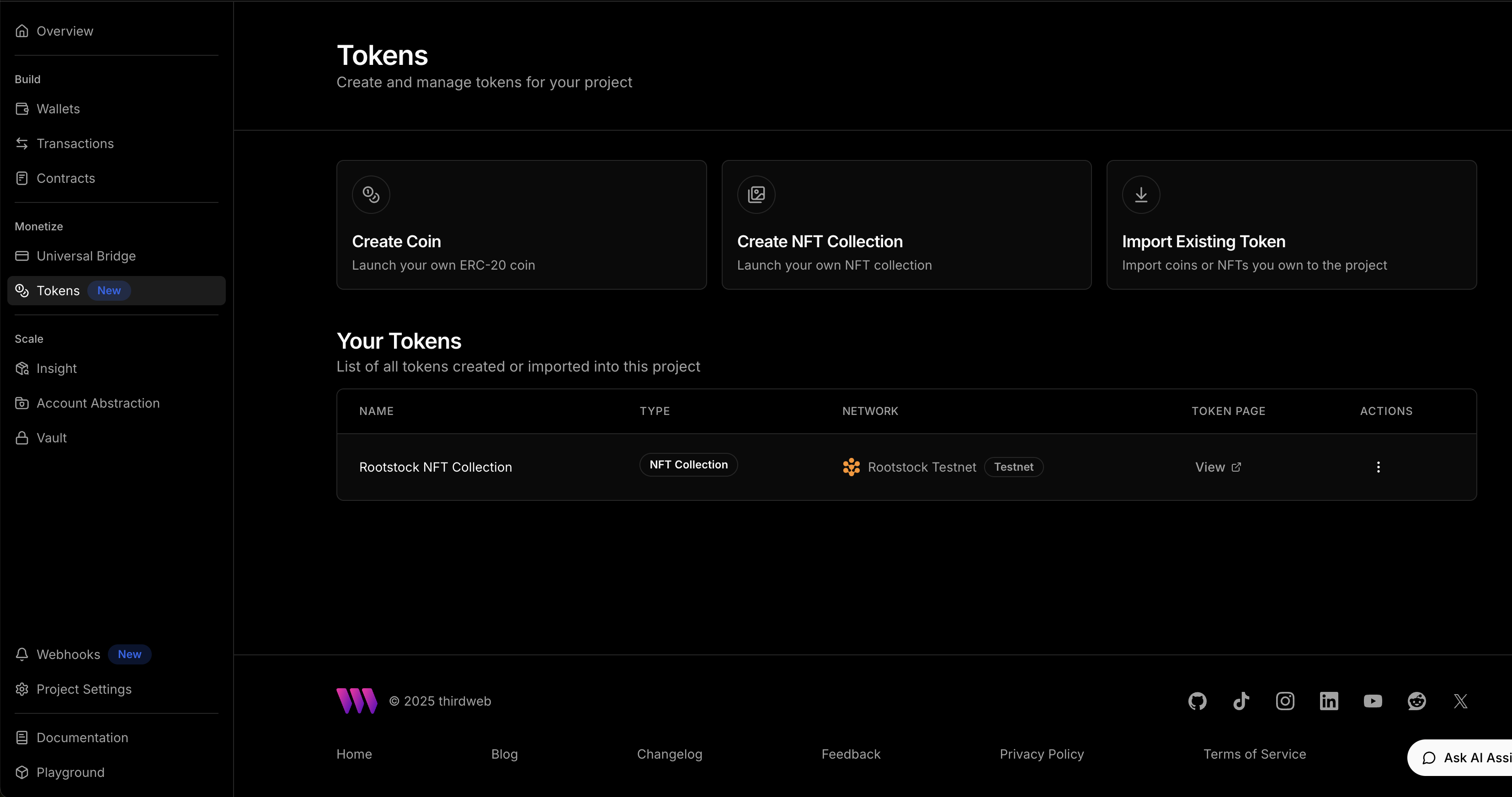Click the NFT Collection type badge

pyautogui.click(x=688, y=464)
